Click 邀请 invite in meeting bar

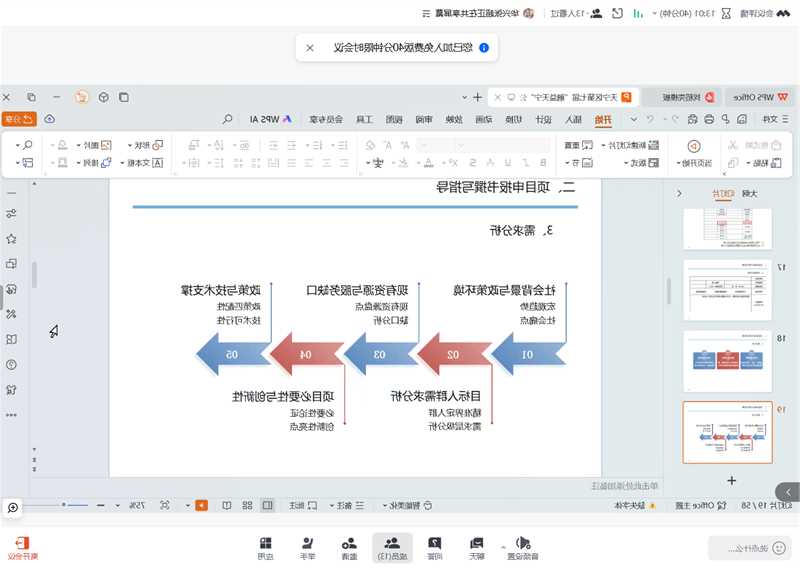[x=349, y=548]
